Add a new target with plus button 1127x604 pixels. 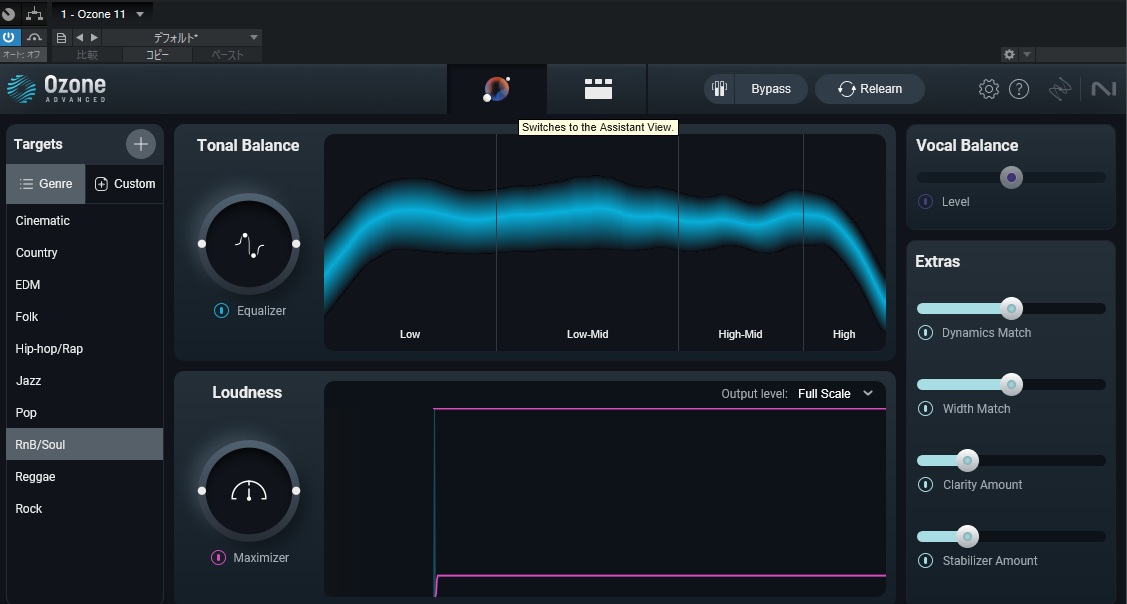point(141,144)
